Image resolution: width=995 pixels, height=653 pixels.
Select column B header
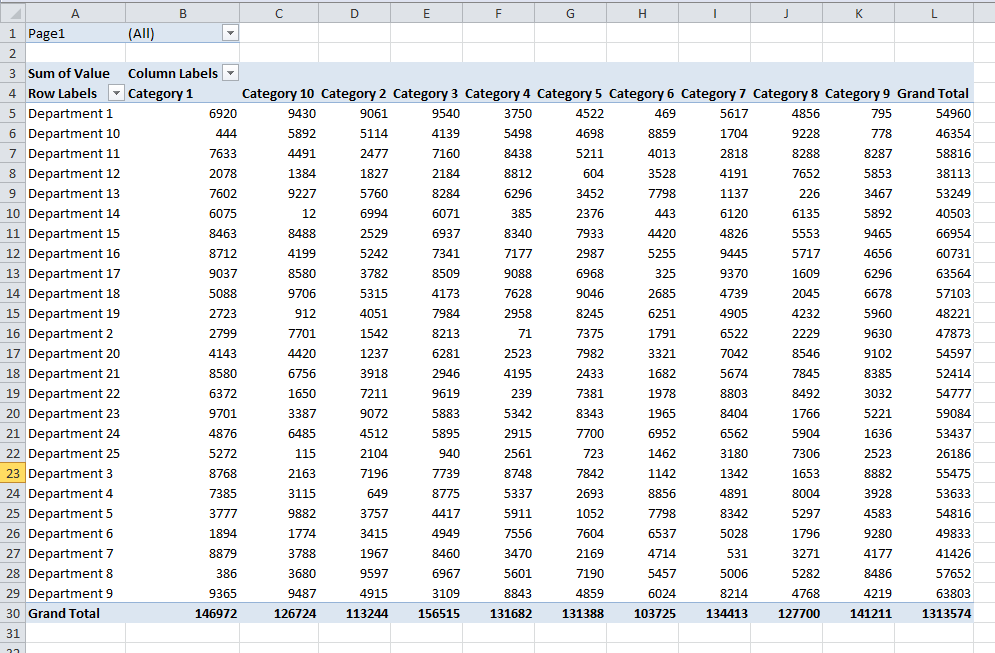pyautogui.click(x=182, y=12)
